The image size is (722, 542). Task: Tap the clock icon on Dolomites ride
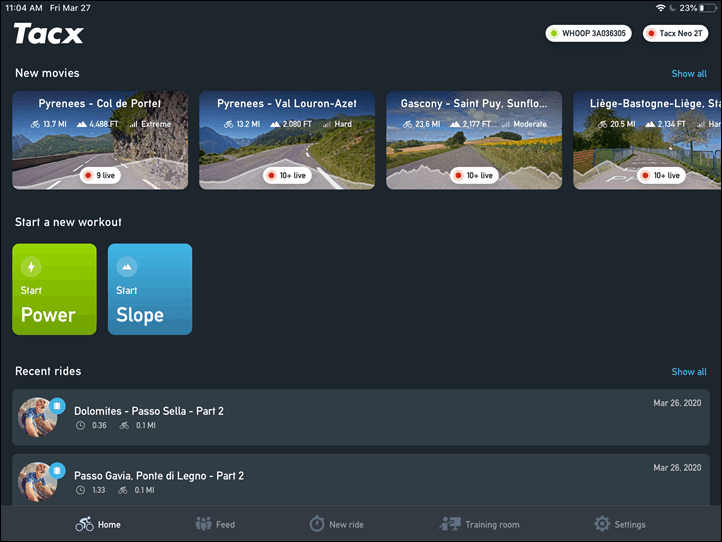click(x=80, y=425)
